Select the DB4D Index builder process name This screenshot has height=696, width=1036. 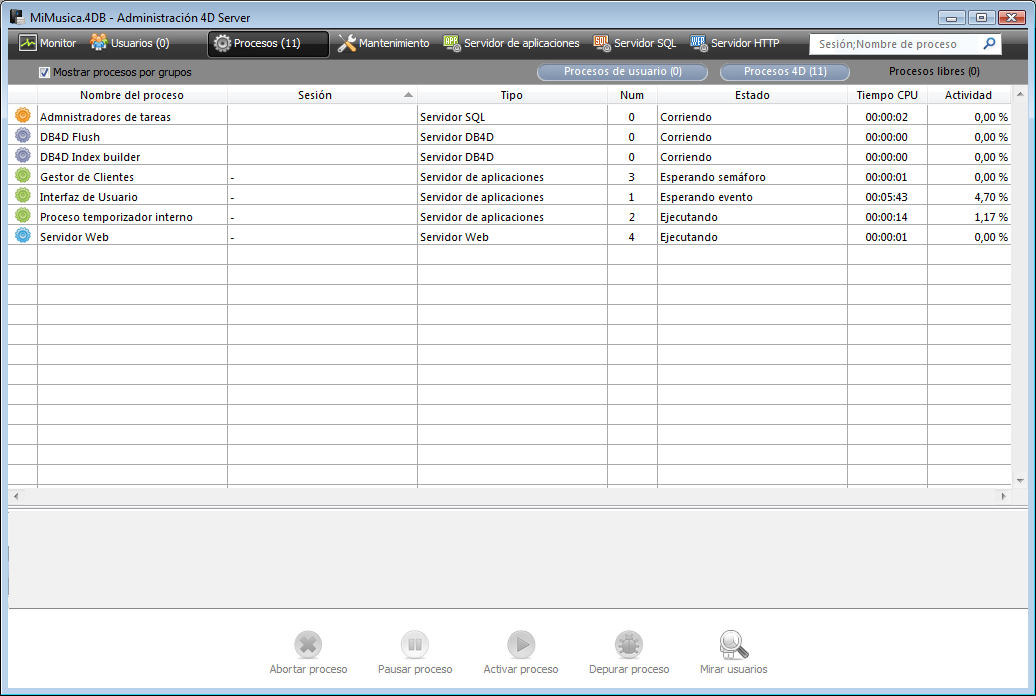90,157
